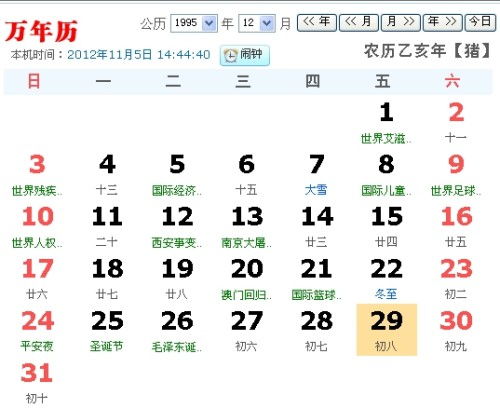Select December 2 in calendar
This screenshot has width=500, height=408.
[x=456, y=123]
